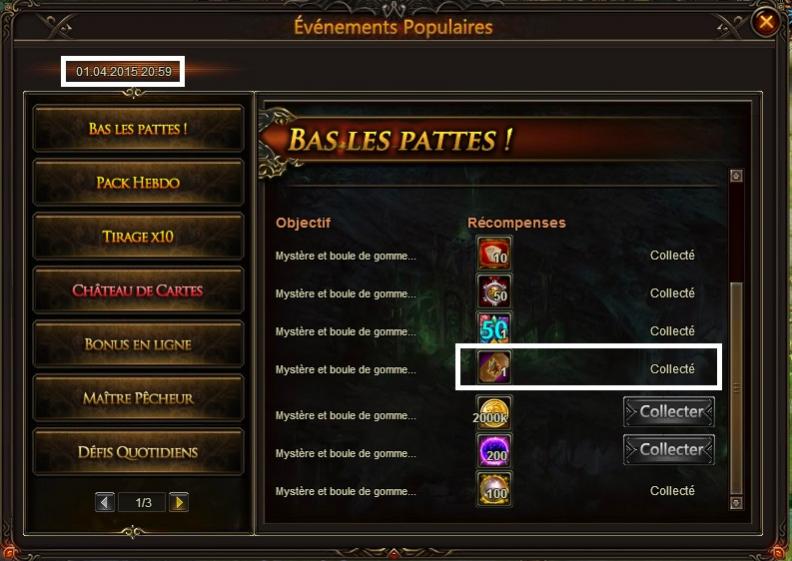This screenshot has width=792, height=561.
Task: Click the blue 50 voucher reward icon
Action: pos(494,329)
